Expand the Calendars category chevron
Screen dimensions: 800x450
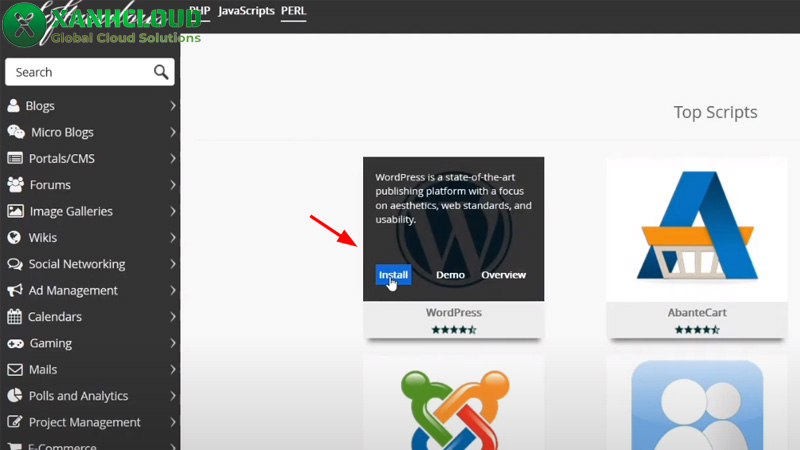pyautogui.click(x=173, y=317)
